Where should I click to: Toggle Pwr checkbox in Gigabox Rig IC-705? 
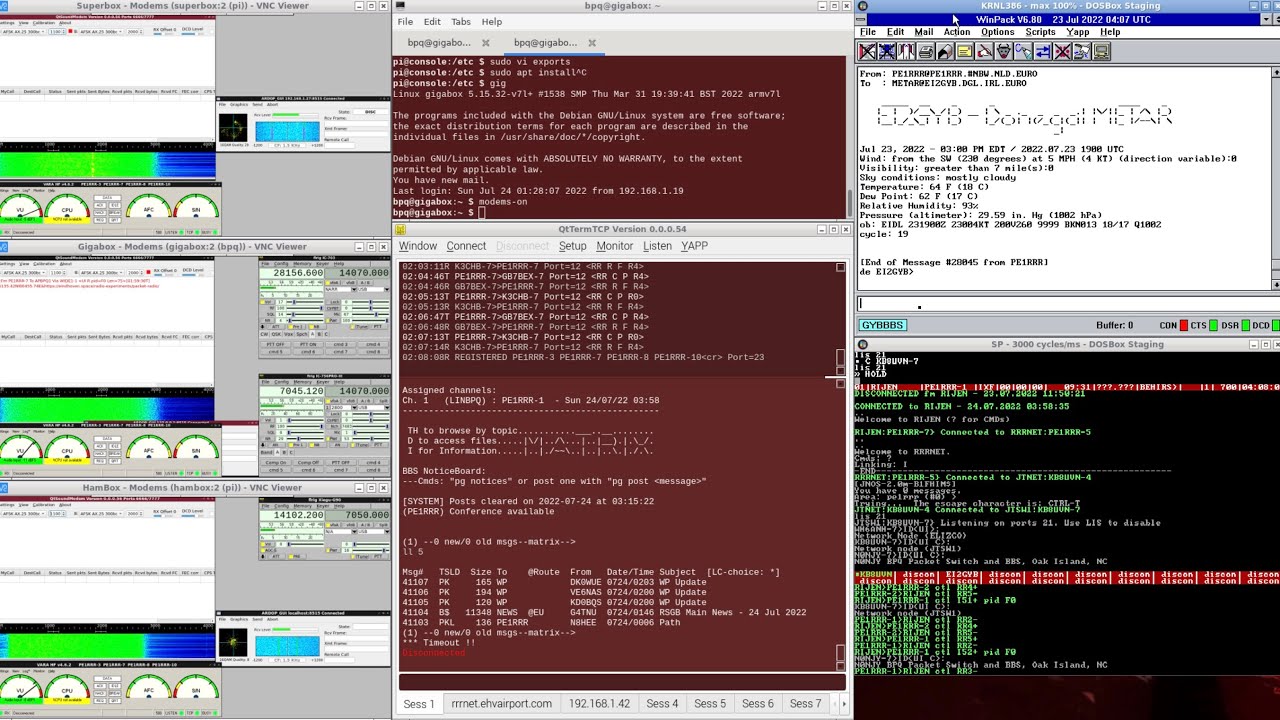click(332, 320)
